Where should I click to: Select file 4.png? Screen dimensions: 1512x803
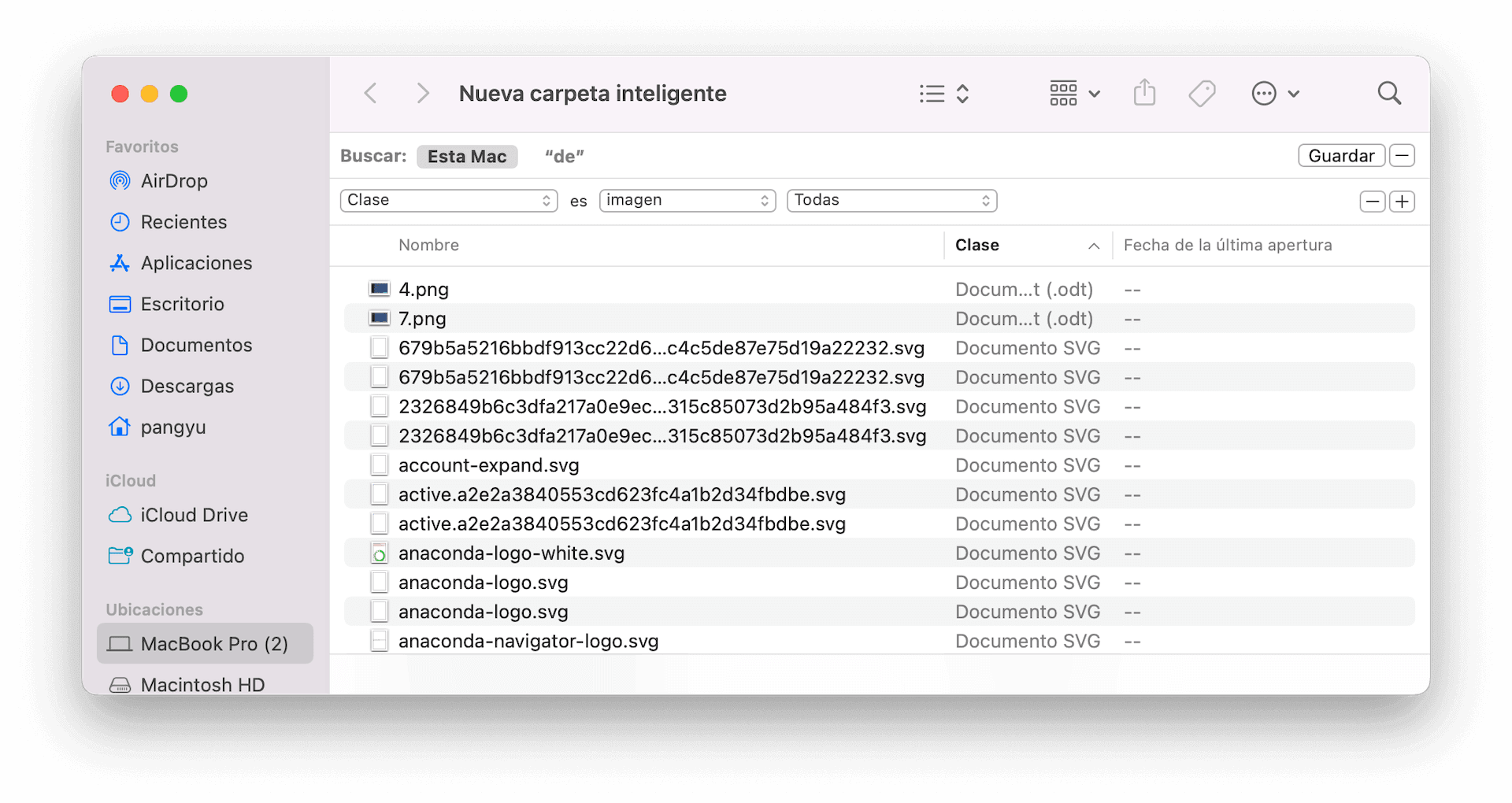click(880, 290)
